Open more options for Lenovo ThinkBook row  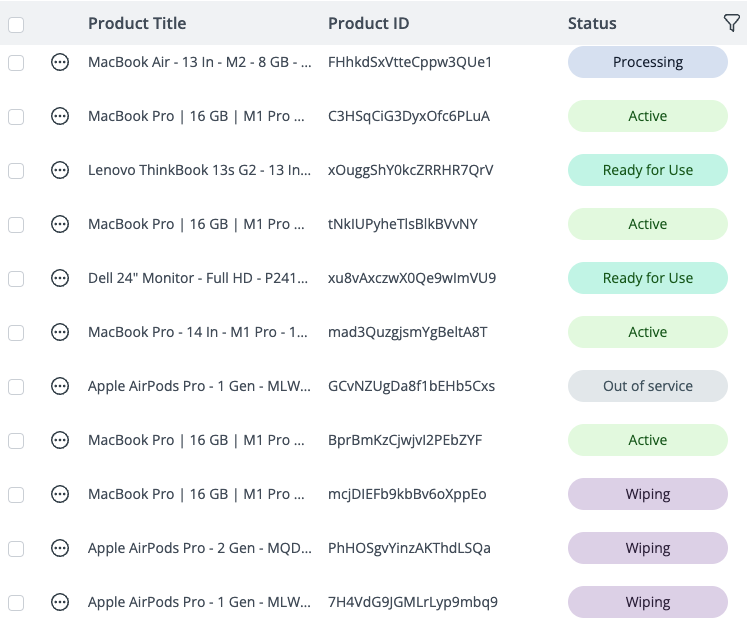60,170
